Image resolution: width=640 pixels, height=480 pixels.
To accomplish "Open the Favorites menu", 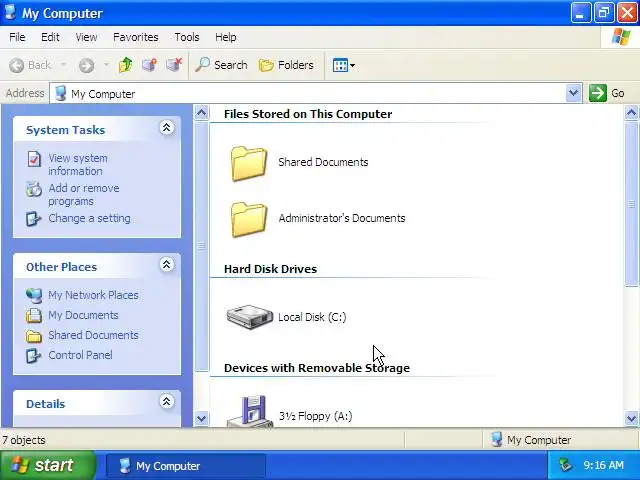I will tap(136, 37).
